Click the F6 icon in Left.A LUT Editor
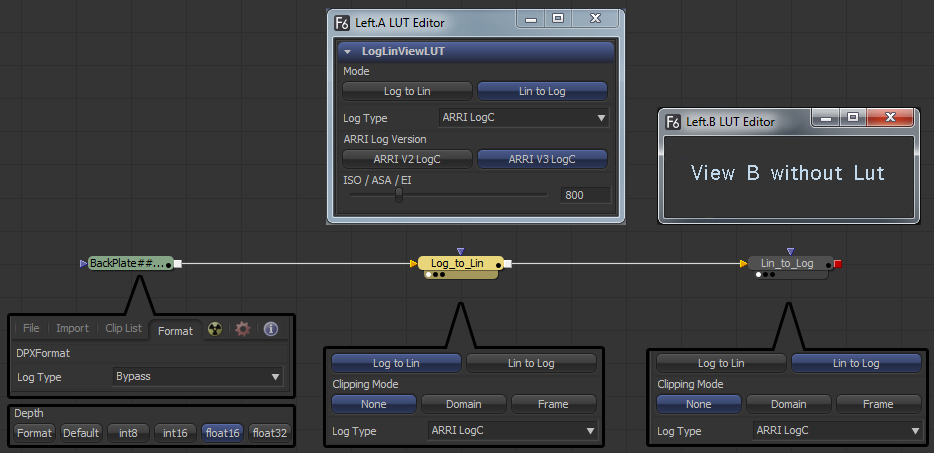The height and width of the screenshot is (453, 934). [x=342, y=22]
